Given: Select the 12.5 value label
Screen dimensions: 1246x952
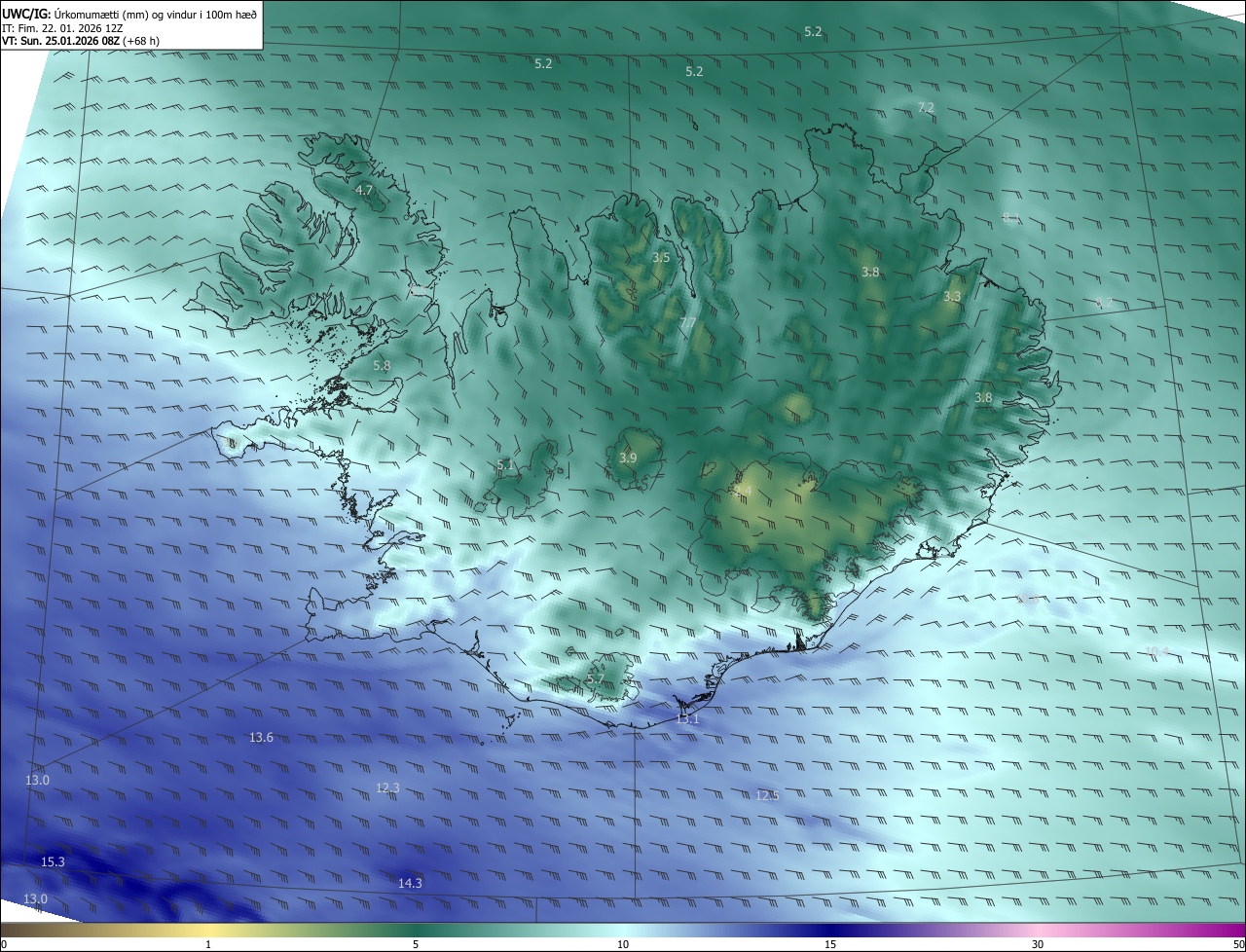Looking at the screenshot, I should (x=767, y=795).
